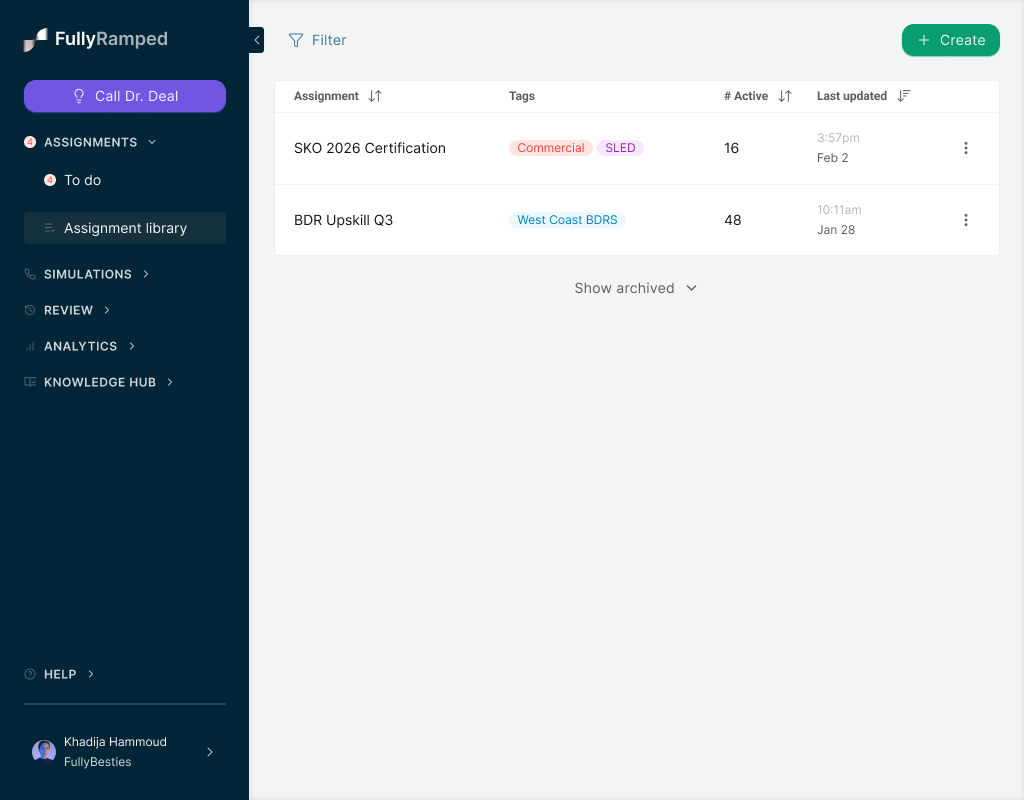Start a call with Call Dr. Deal
The width and height of the screenshot is (1024, 800).
(124, 96)
